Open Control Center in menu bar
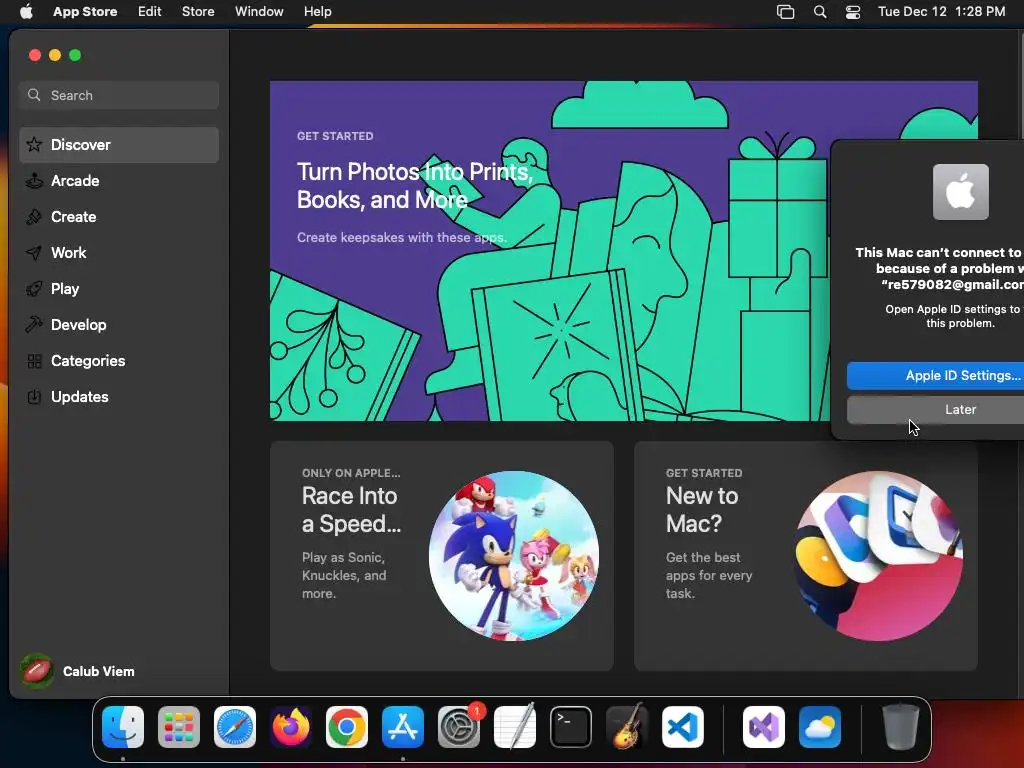 pos(853,12)
